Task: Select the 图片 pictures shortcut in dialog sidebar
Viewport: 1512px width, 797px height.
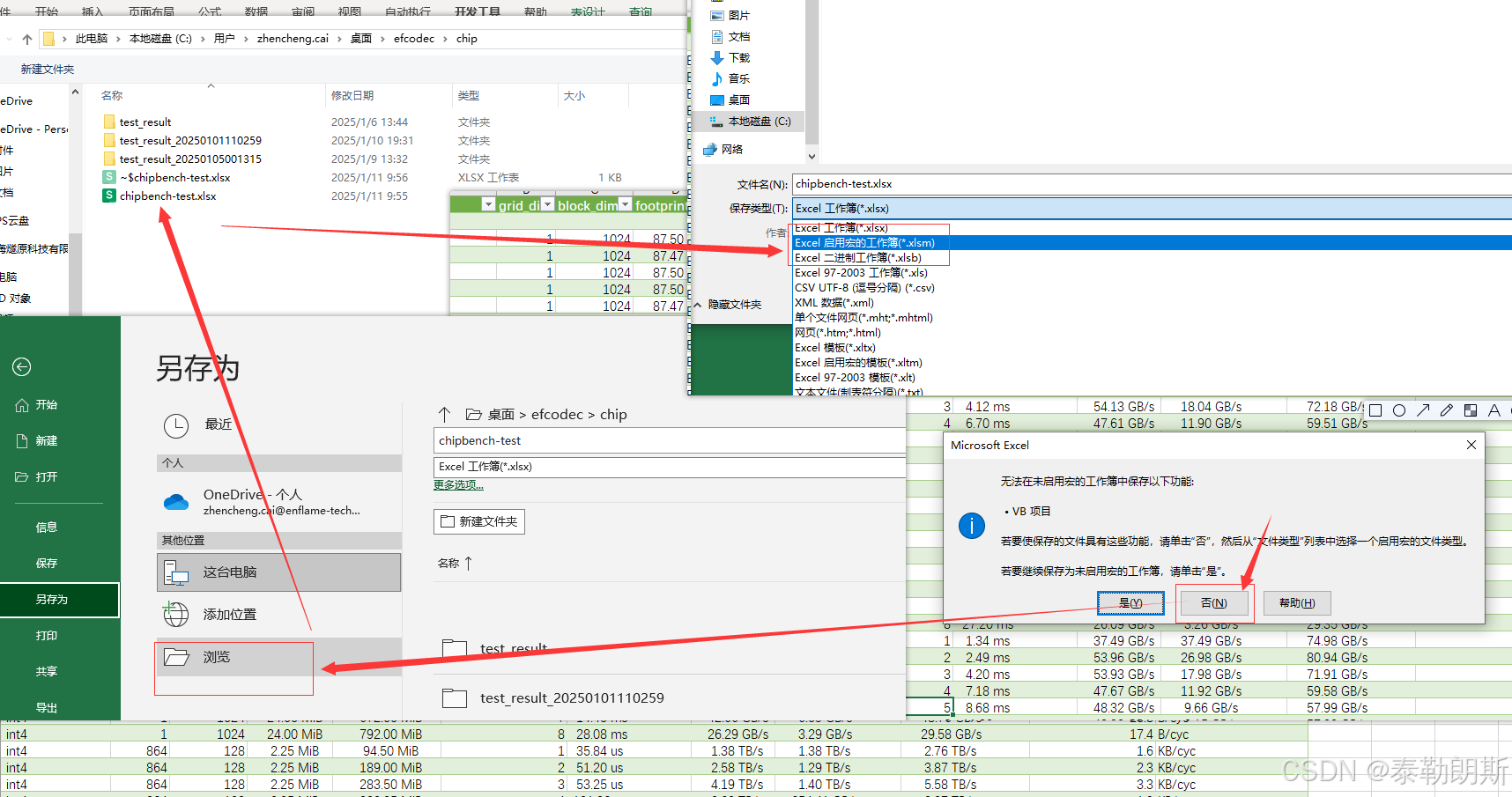Action: pyautogui.click(x=730, y=16)
